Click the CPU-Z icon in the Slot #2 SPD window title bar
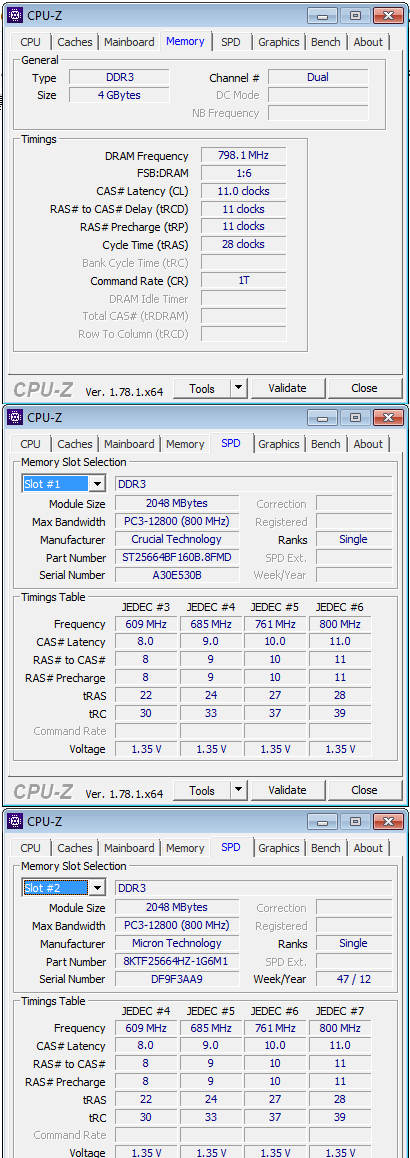 (16, 821)
